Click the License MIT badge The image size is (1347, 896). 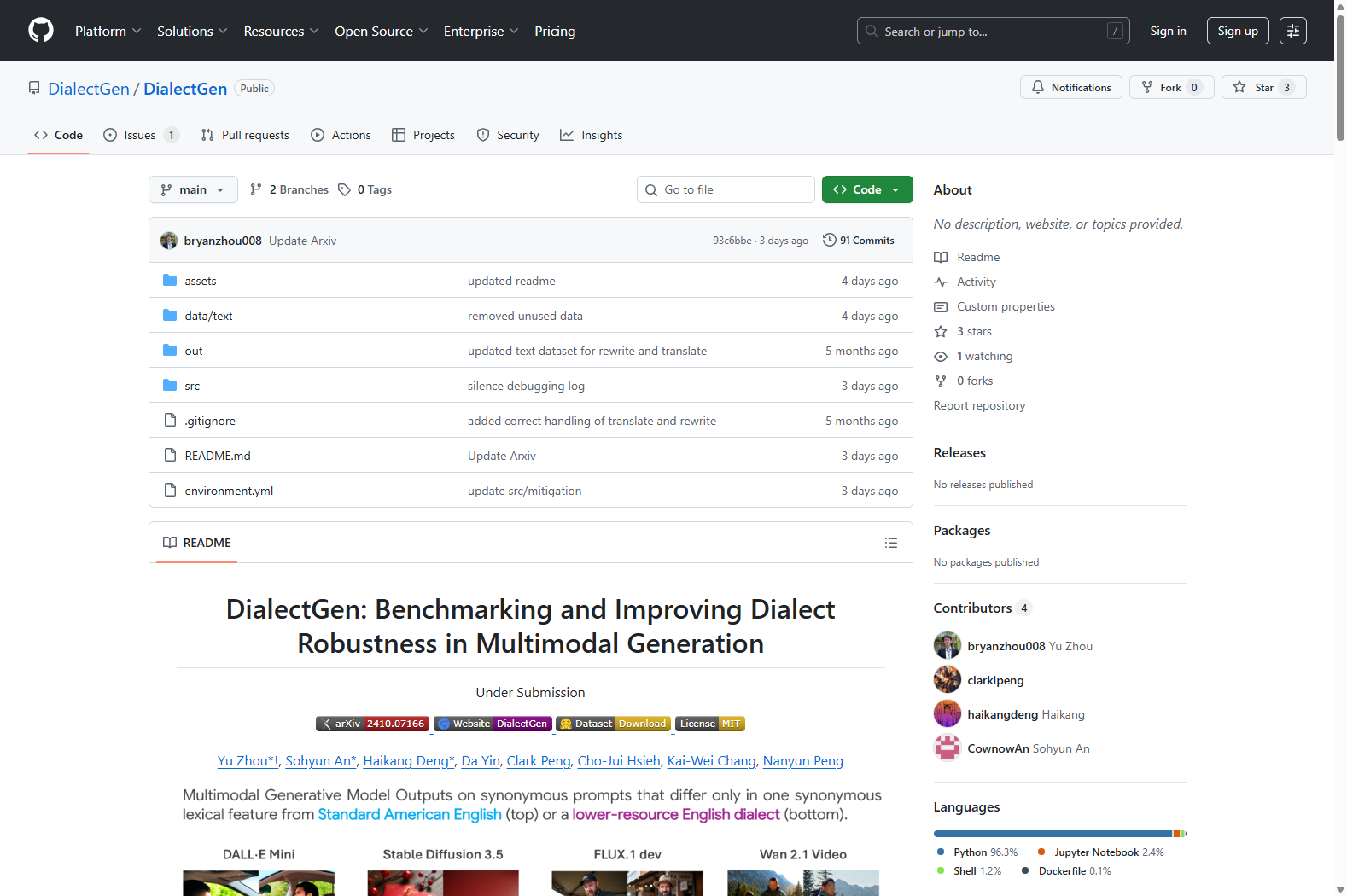click(x=710, y=724)
